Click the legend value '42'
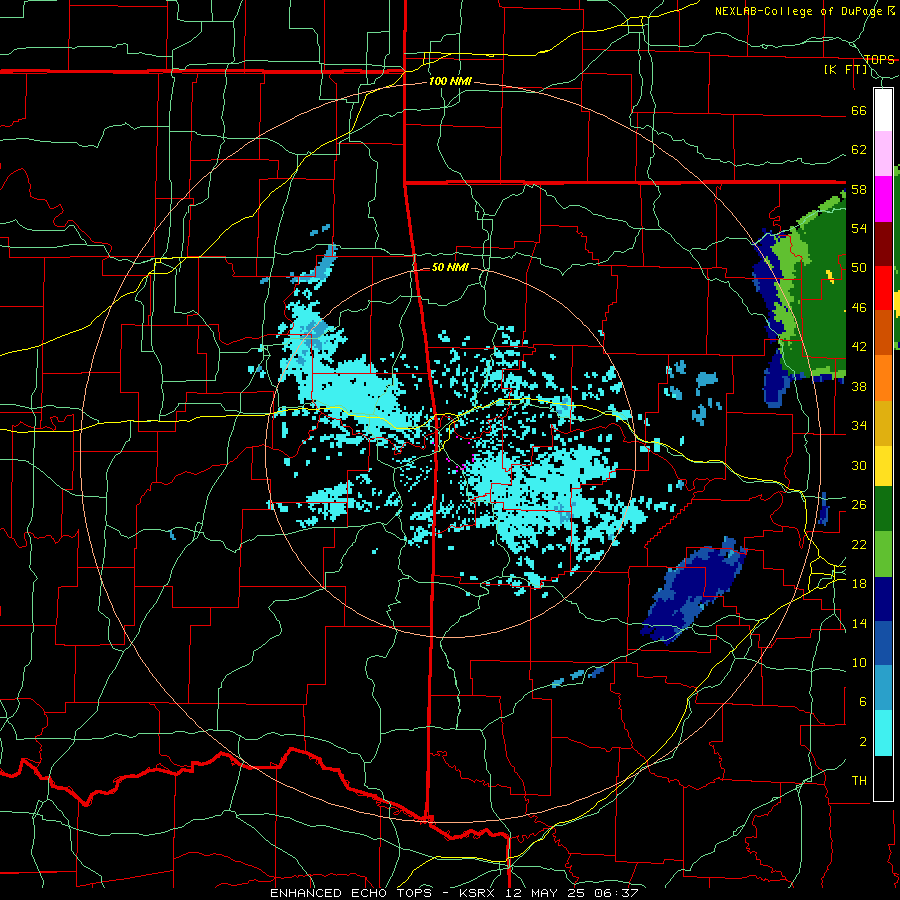This screenshot has width=900, height=900. (x=859, y=347)
